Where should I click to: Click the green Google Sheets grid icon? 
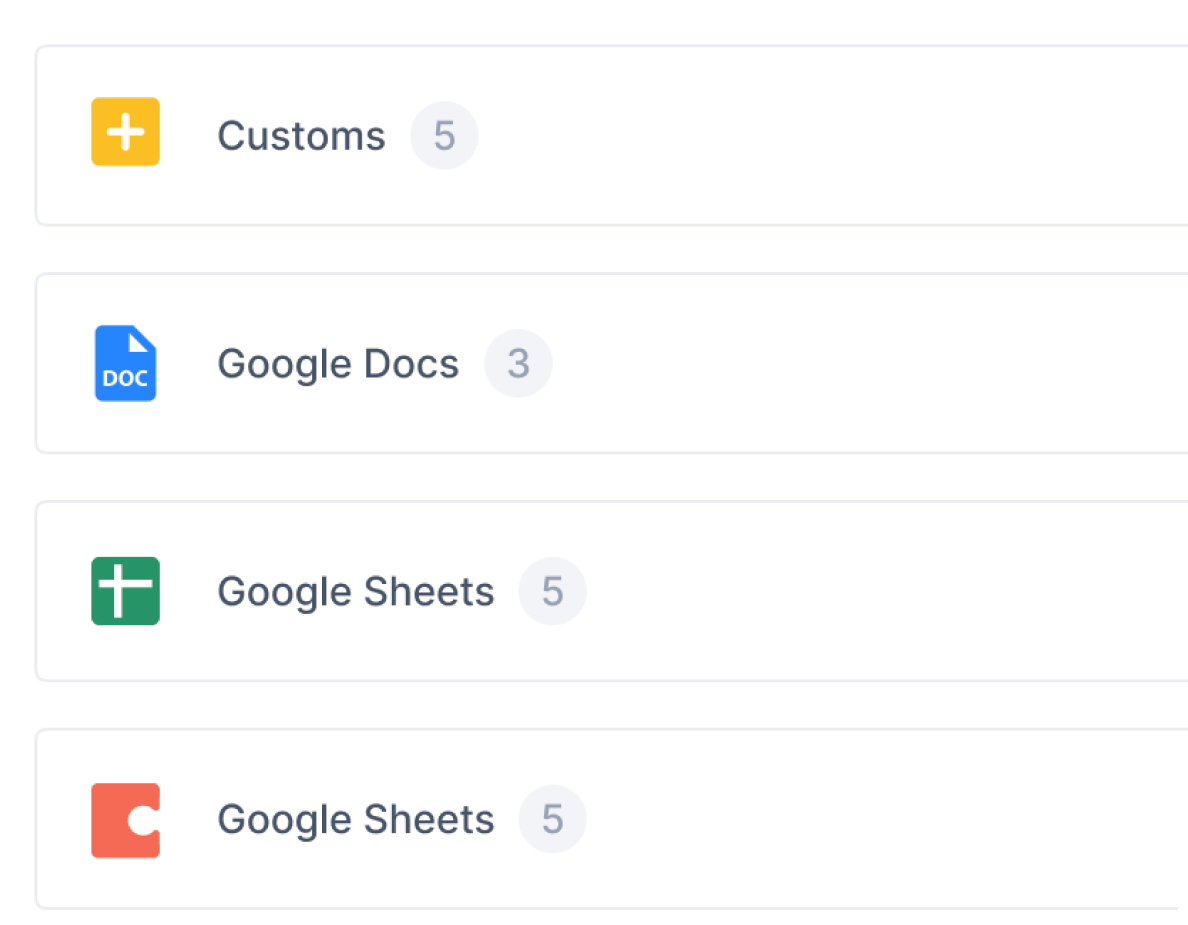pyautogui.click(x=125, y=591)
